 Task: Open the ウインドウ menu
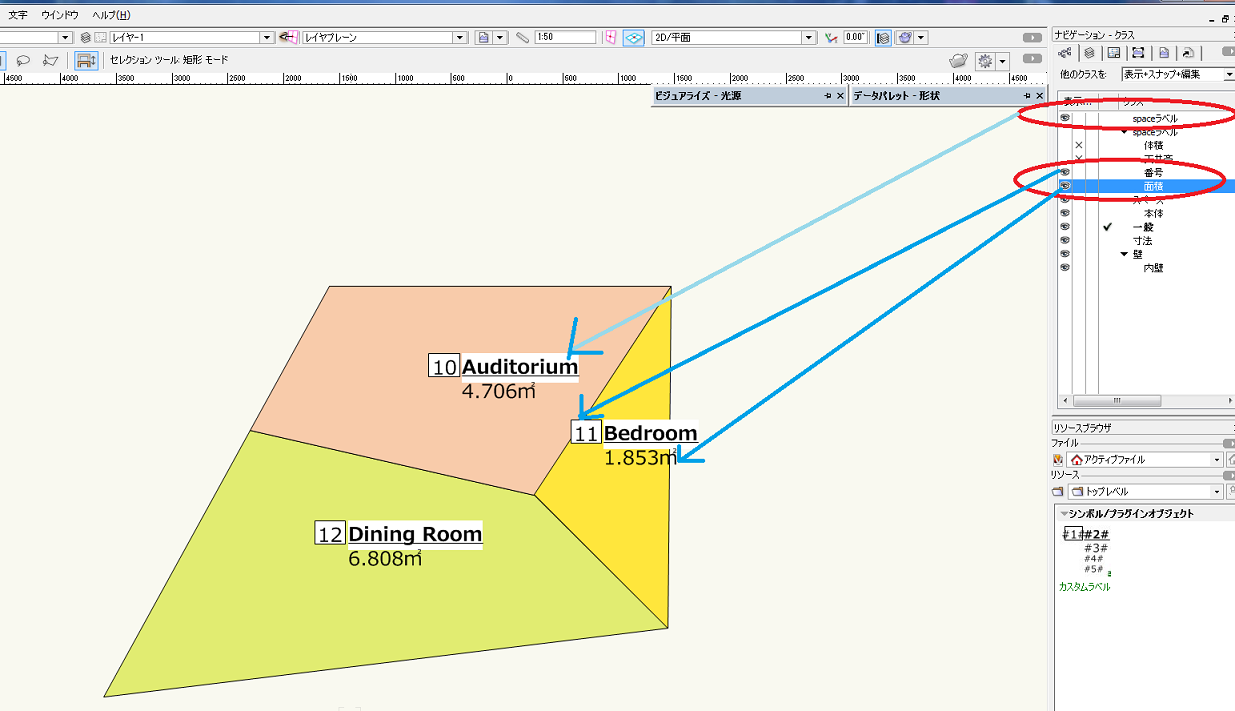coord(60,15)
